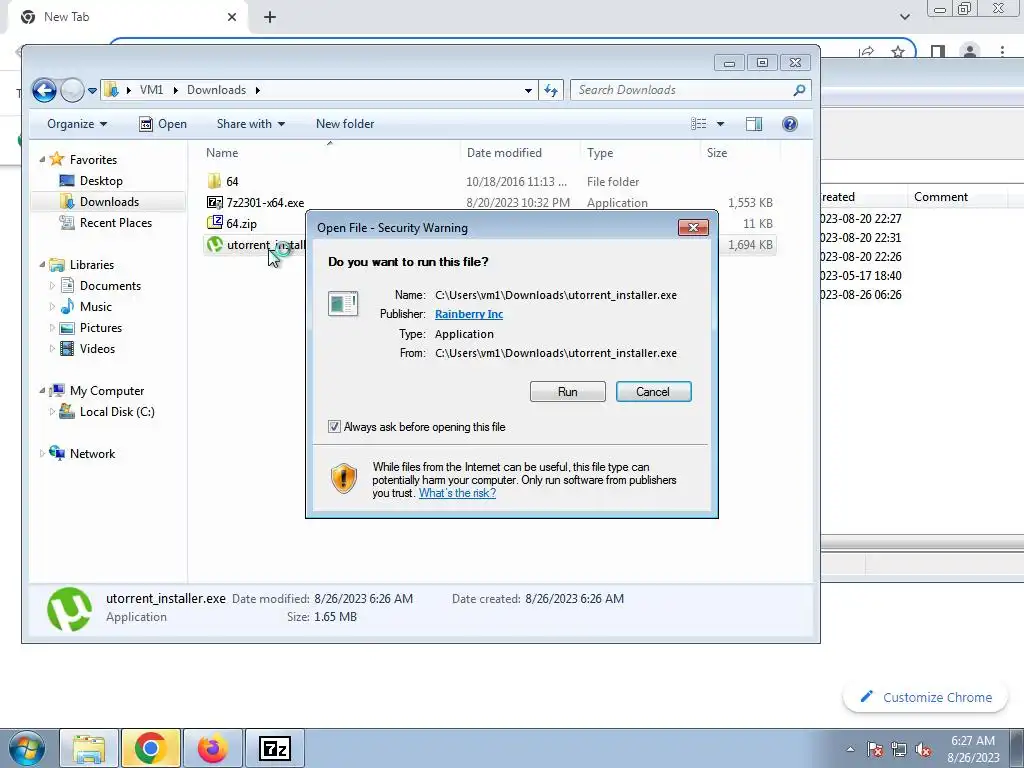The height and width of the screenshot is (768, 1024).
Task: Bookmark page with Chrome star icon
Action: [x=898, y=52]
